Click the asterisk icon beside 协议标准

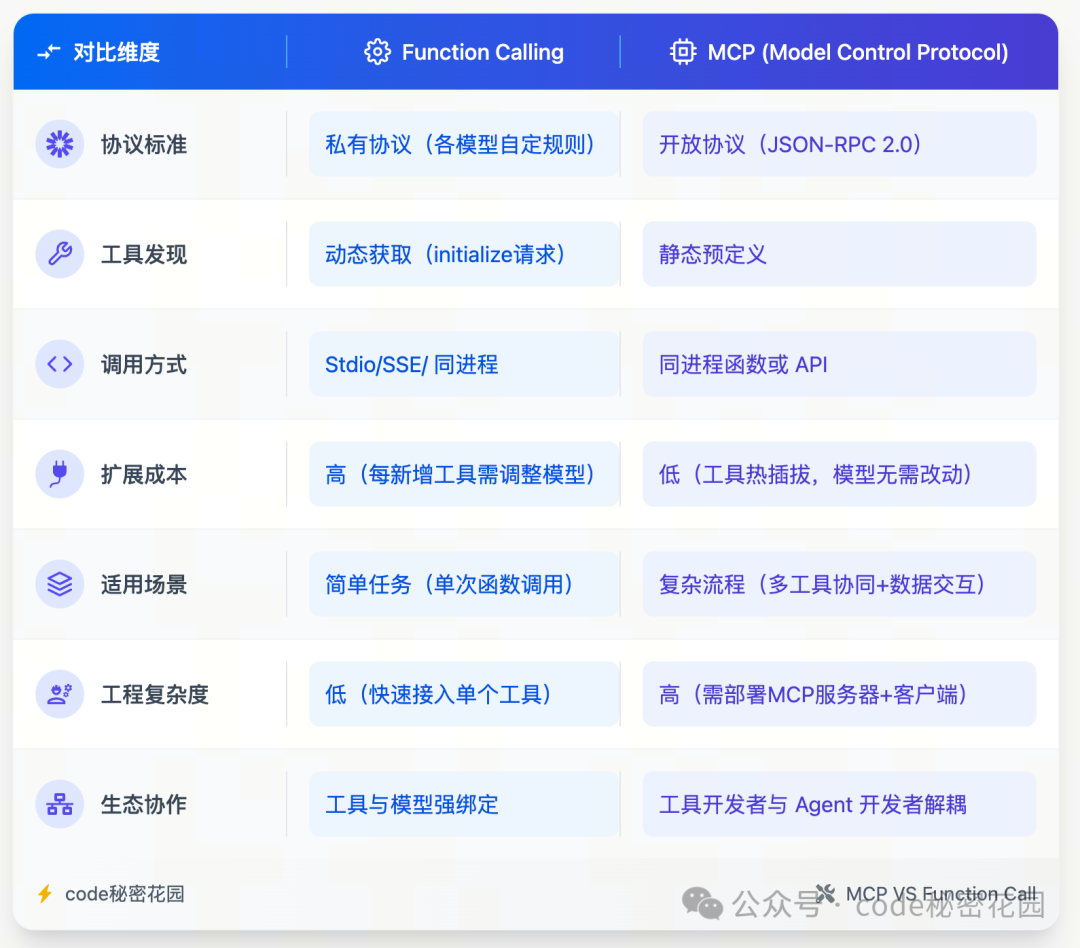pos(59,144)
